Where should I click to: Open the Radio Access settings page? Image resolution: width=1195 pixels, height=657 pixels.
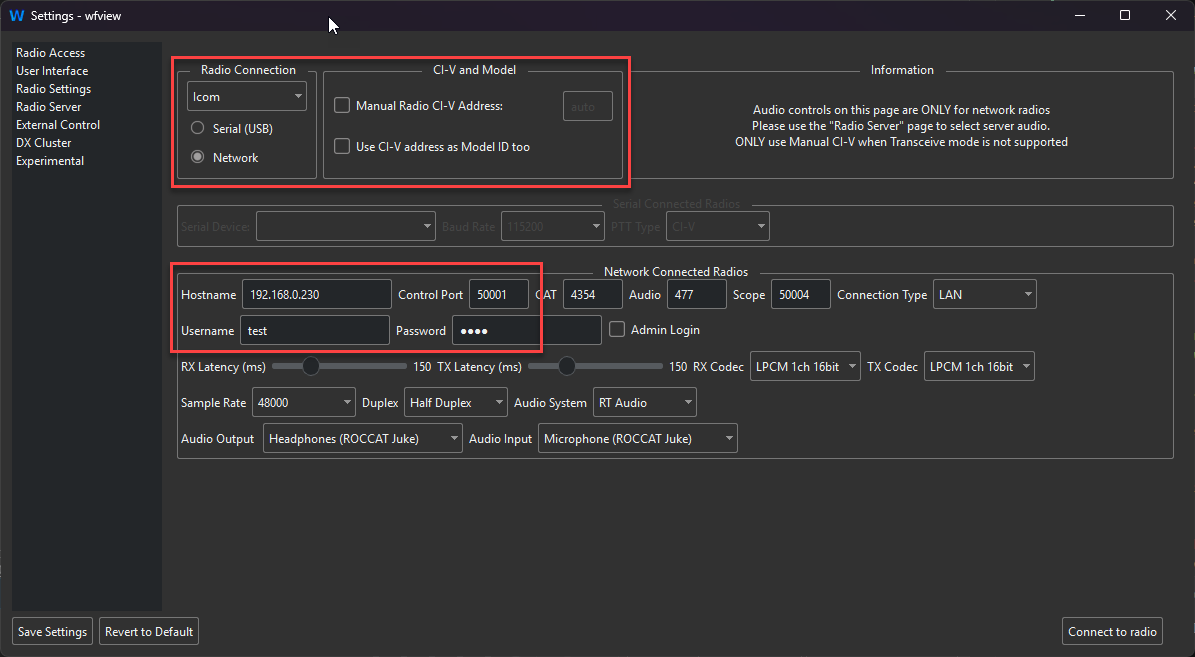tap(50, 53)
